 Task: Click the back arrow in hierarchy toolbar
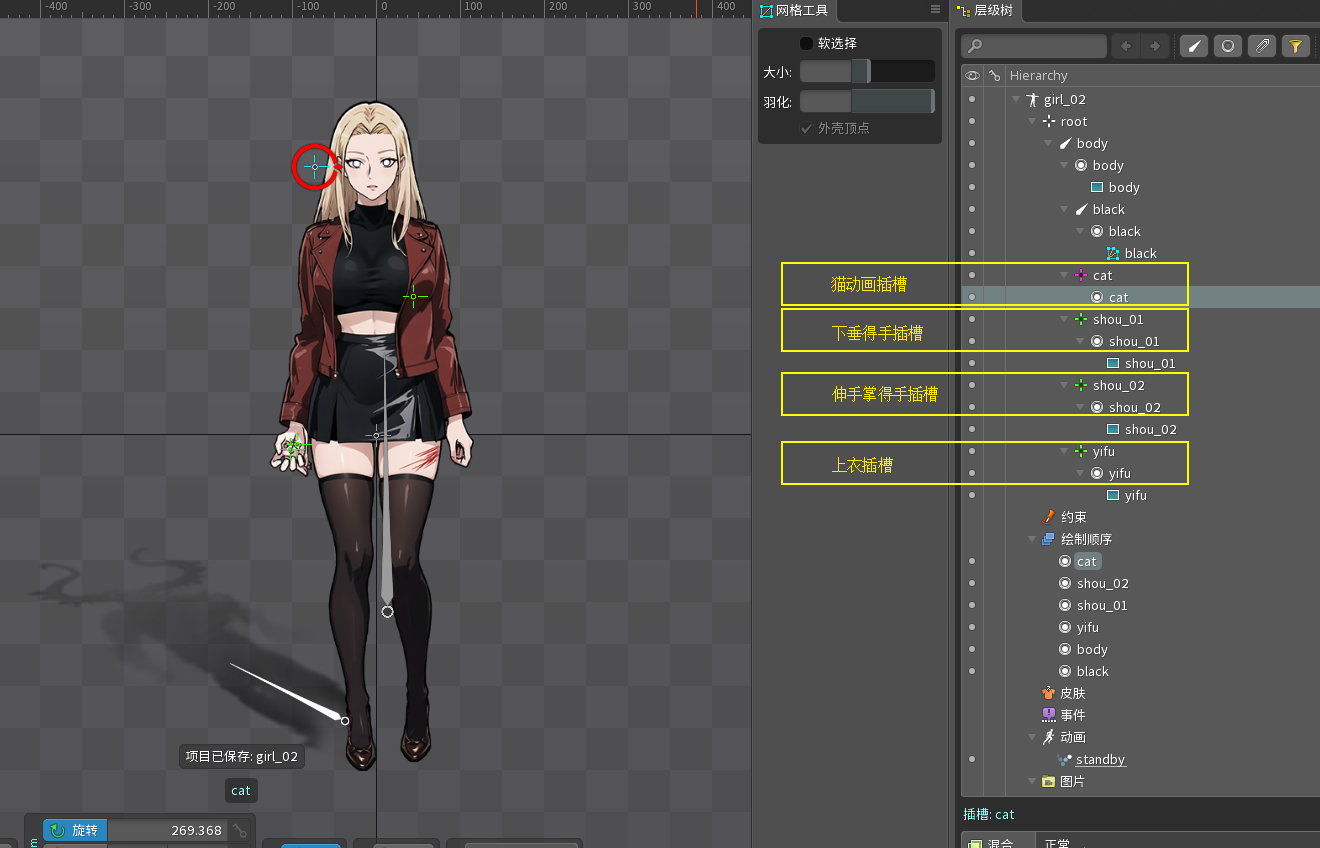click(x=1126, y=46)
